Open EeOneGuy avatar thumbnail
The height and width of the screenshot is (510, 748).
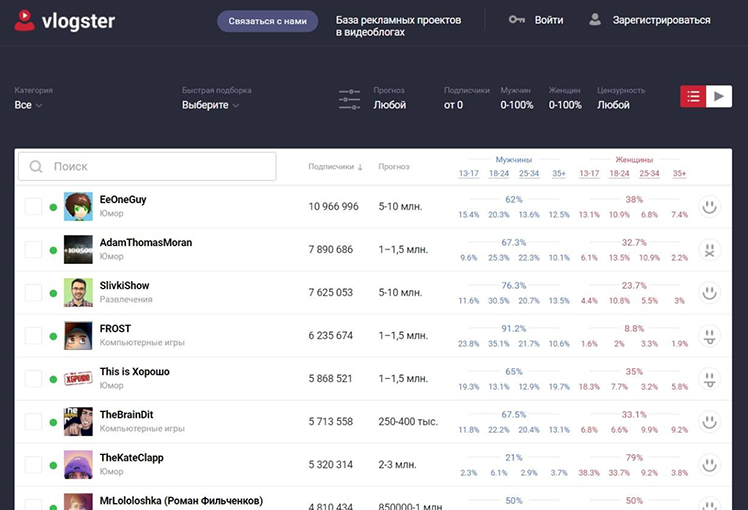[78, 207]
